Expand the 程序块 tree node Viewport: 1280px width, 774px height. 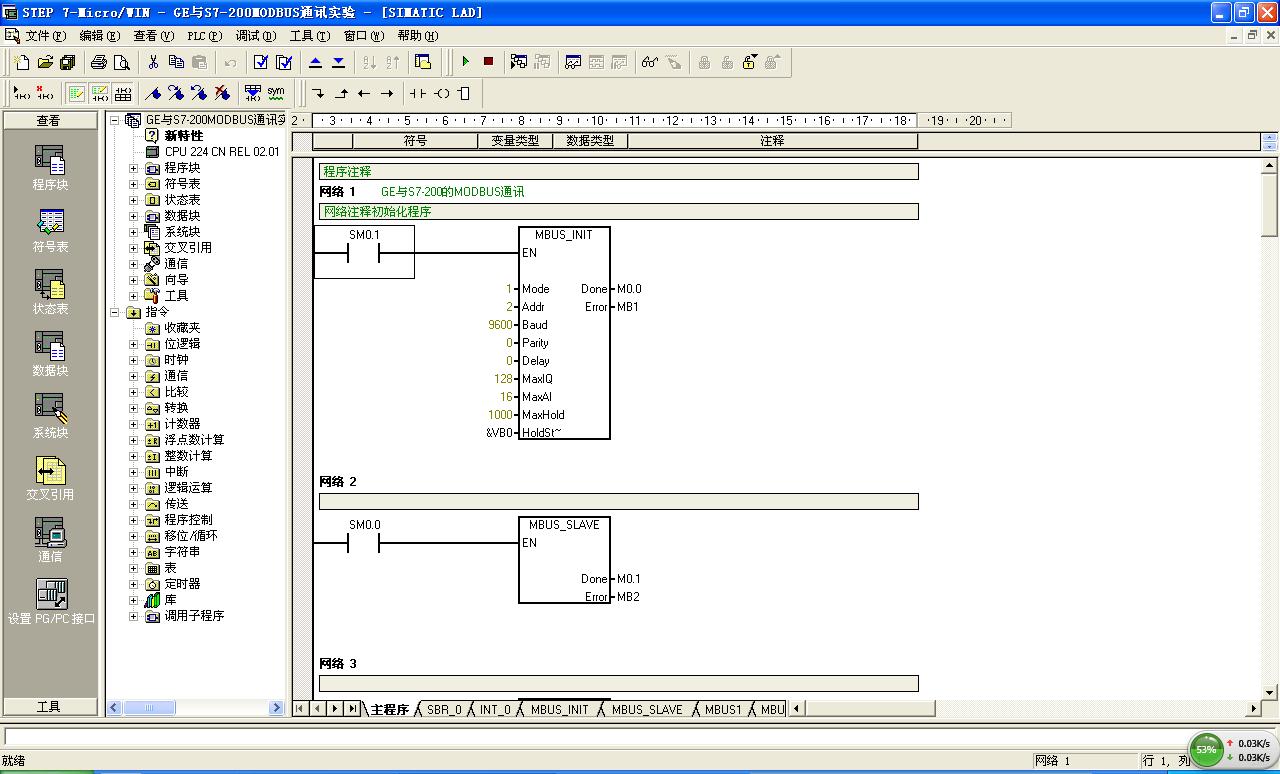click(134, 168)
